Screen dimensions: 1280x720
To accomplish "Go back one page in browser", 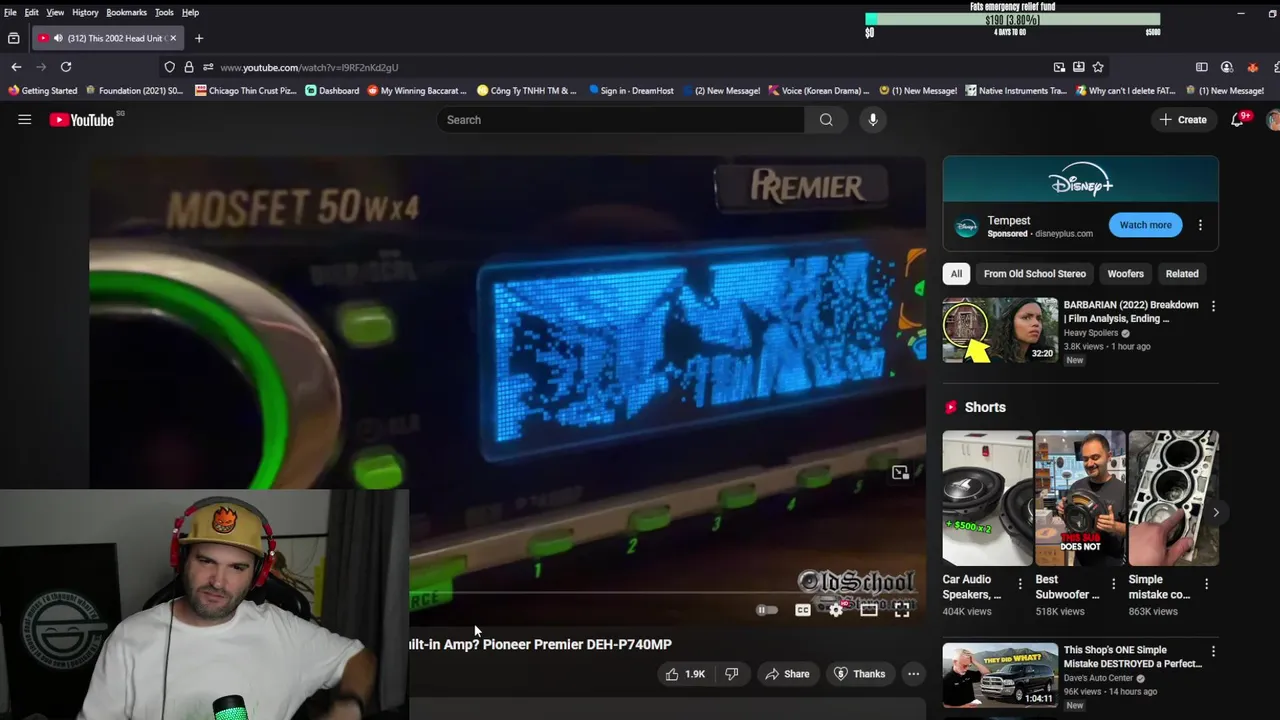I will point(16,67).
